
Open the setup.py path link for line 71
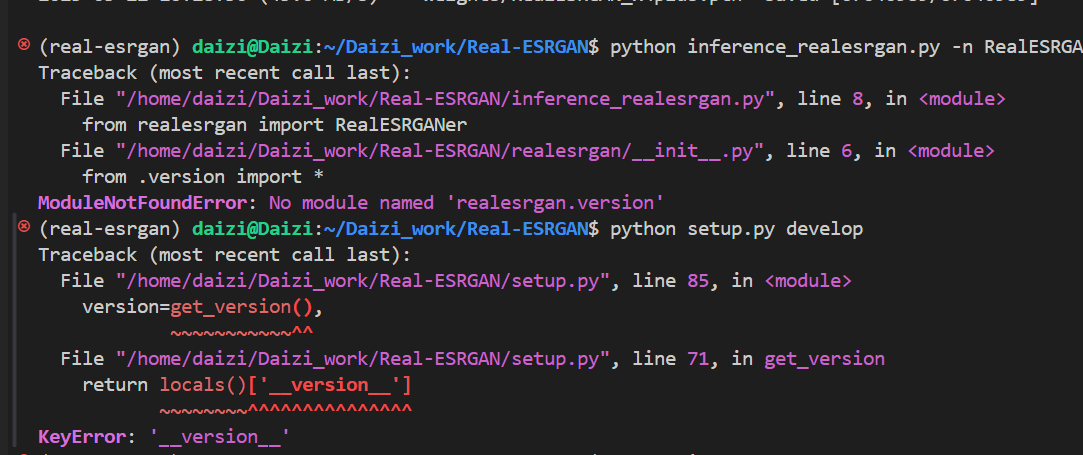pyautogui.click(x=363, y=359)
